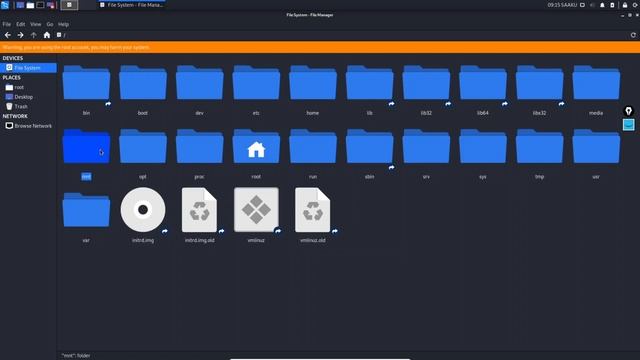Open the media folder
This screenshot has height=360, width=640.
tap(596, 83)
